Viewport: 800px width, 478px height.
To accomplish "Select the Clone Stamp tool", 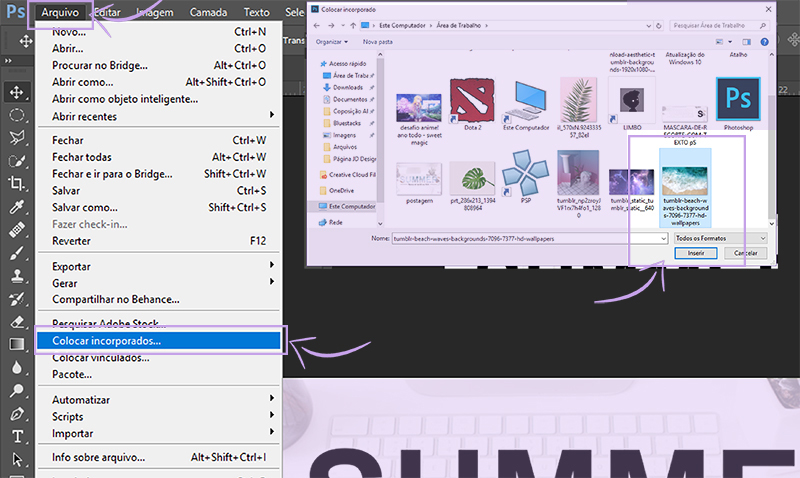I will [x=17, y=276].
